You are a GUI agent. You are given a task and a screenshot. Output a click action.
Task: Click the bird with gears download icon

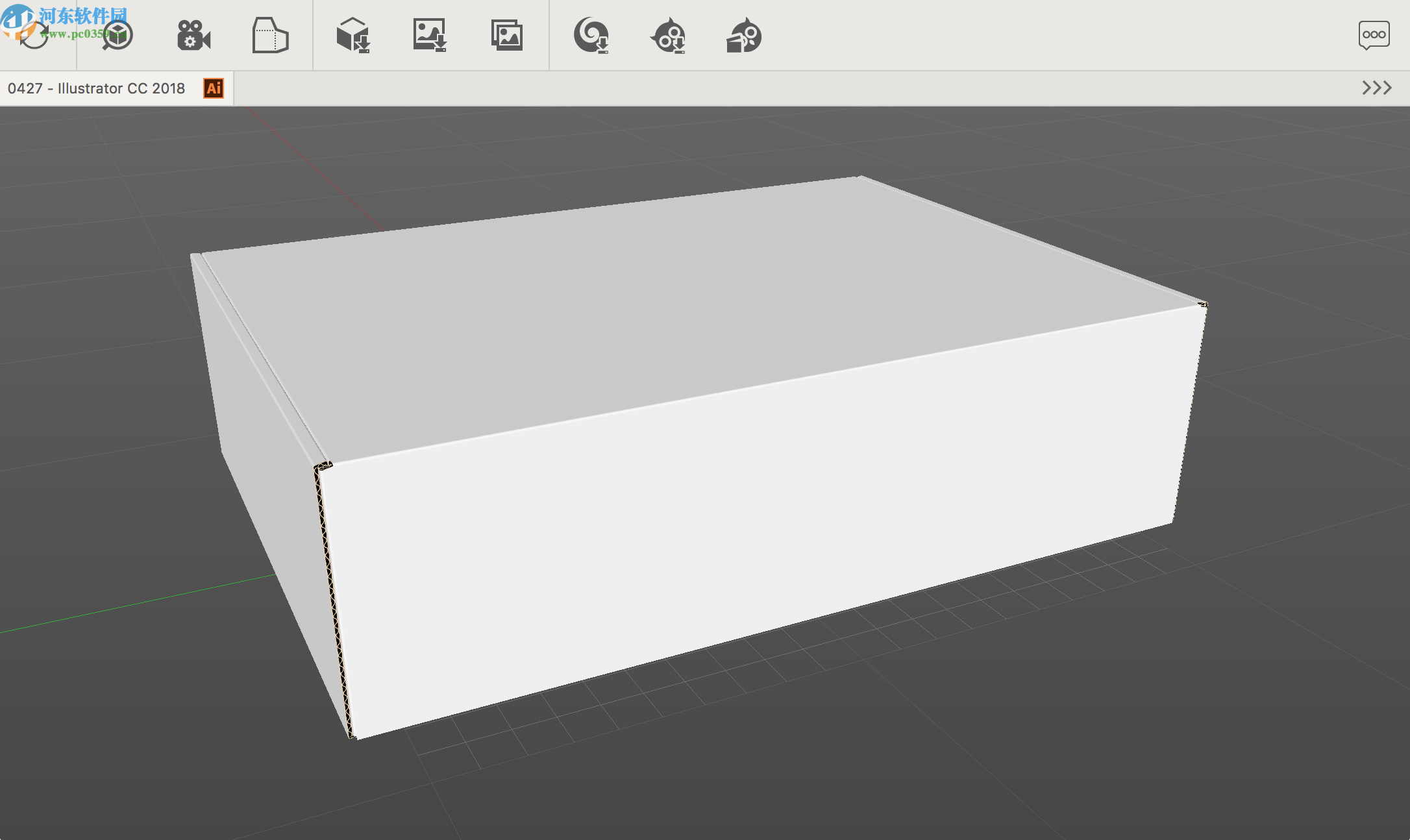(x=669, y=35)
